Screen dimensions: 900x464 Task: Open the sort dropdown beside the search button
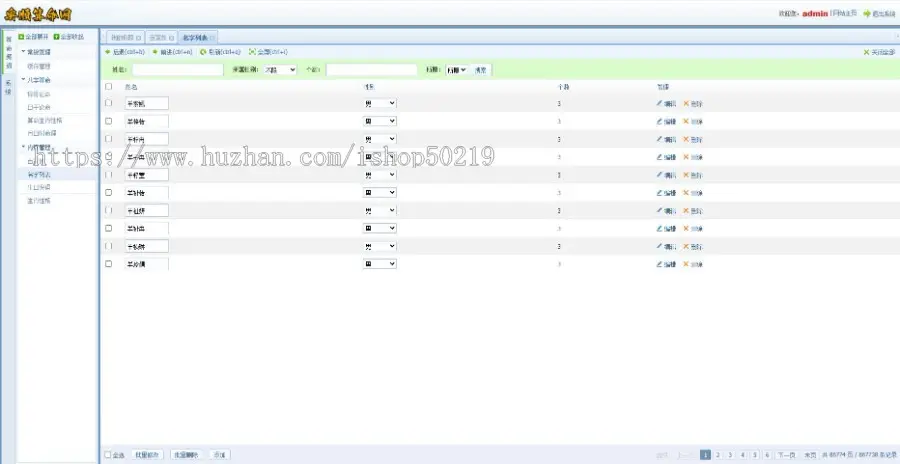click(x=457, y=69)
